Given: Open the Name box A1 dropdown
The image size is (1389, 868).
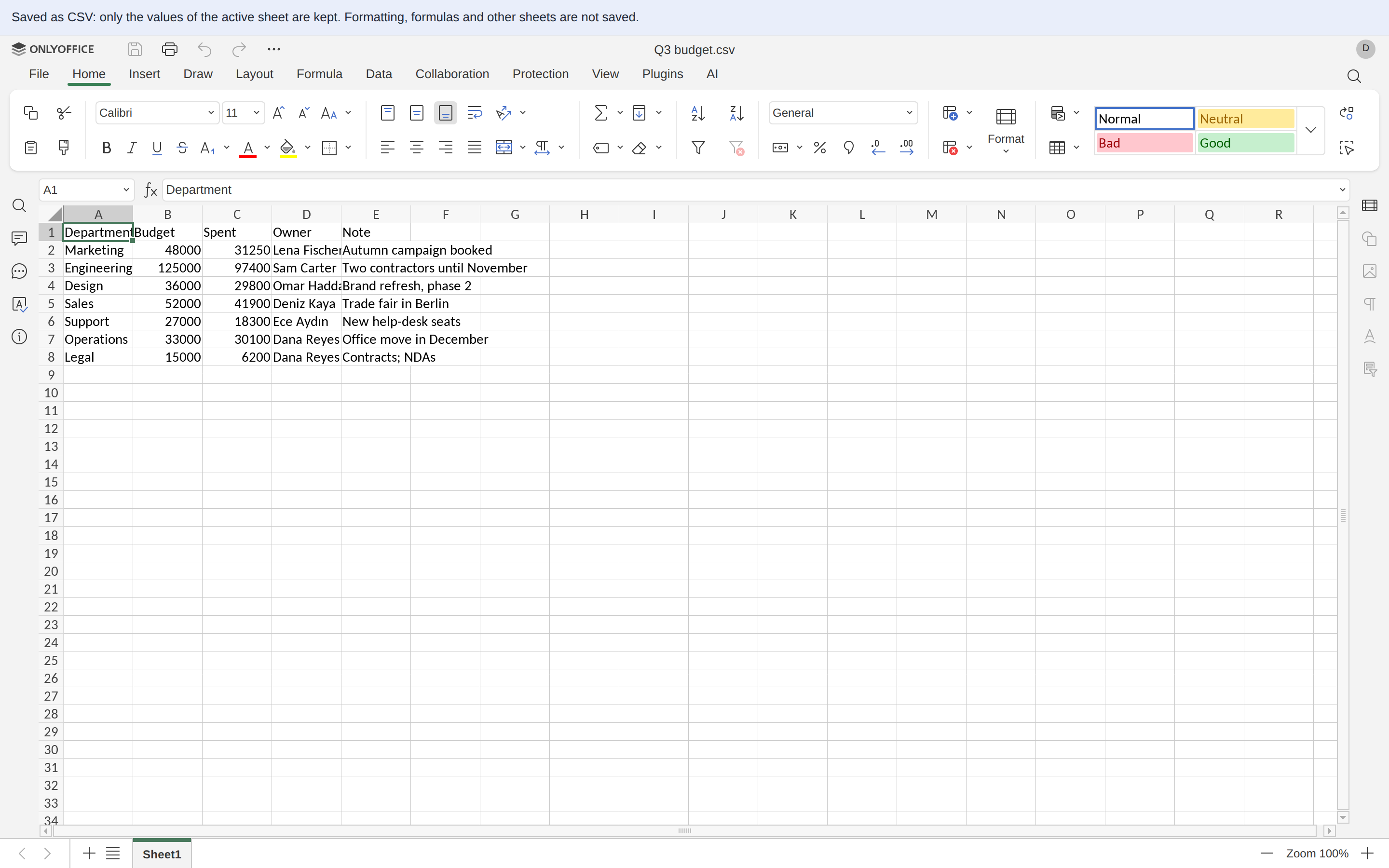Looking at the screenshot, I should 126,190.
